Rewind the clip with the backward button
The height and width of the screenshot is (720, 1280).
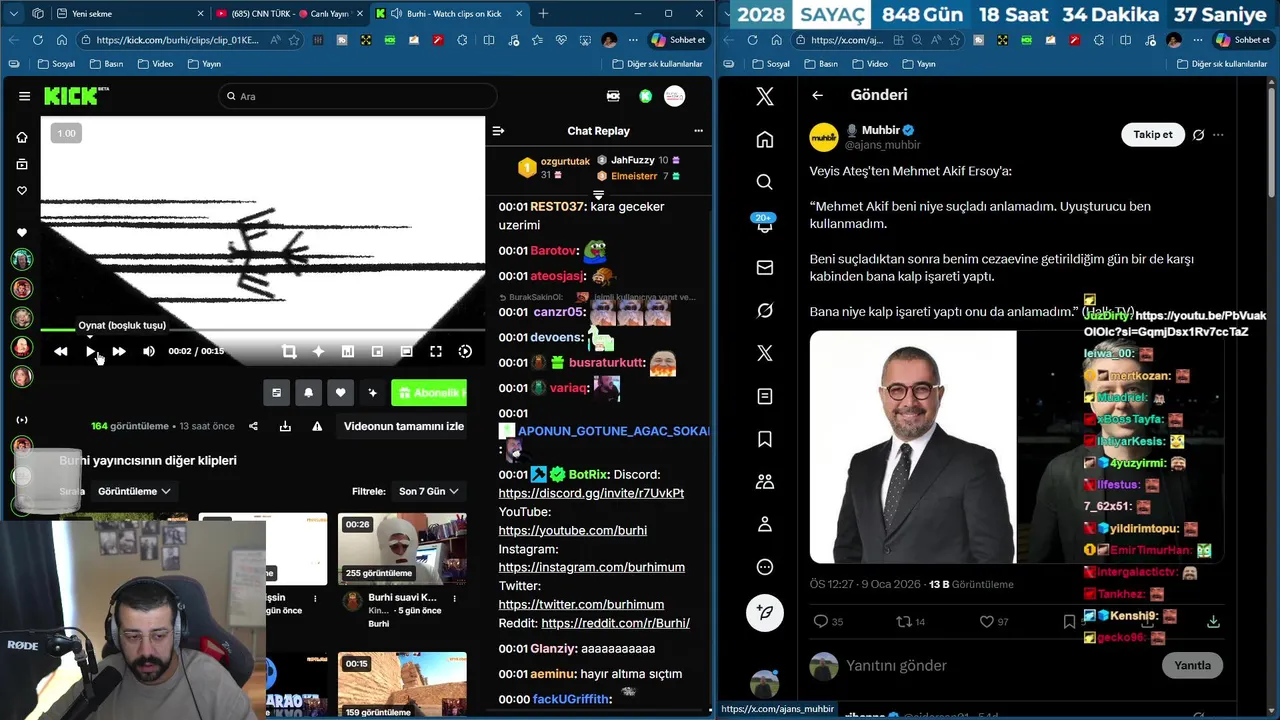61,351
